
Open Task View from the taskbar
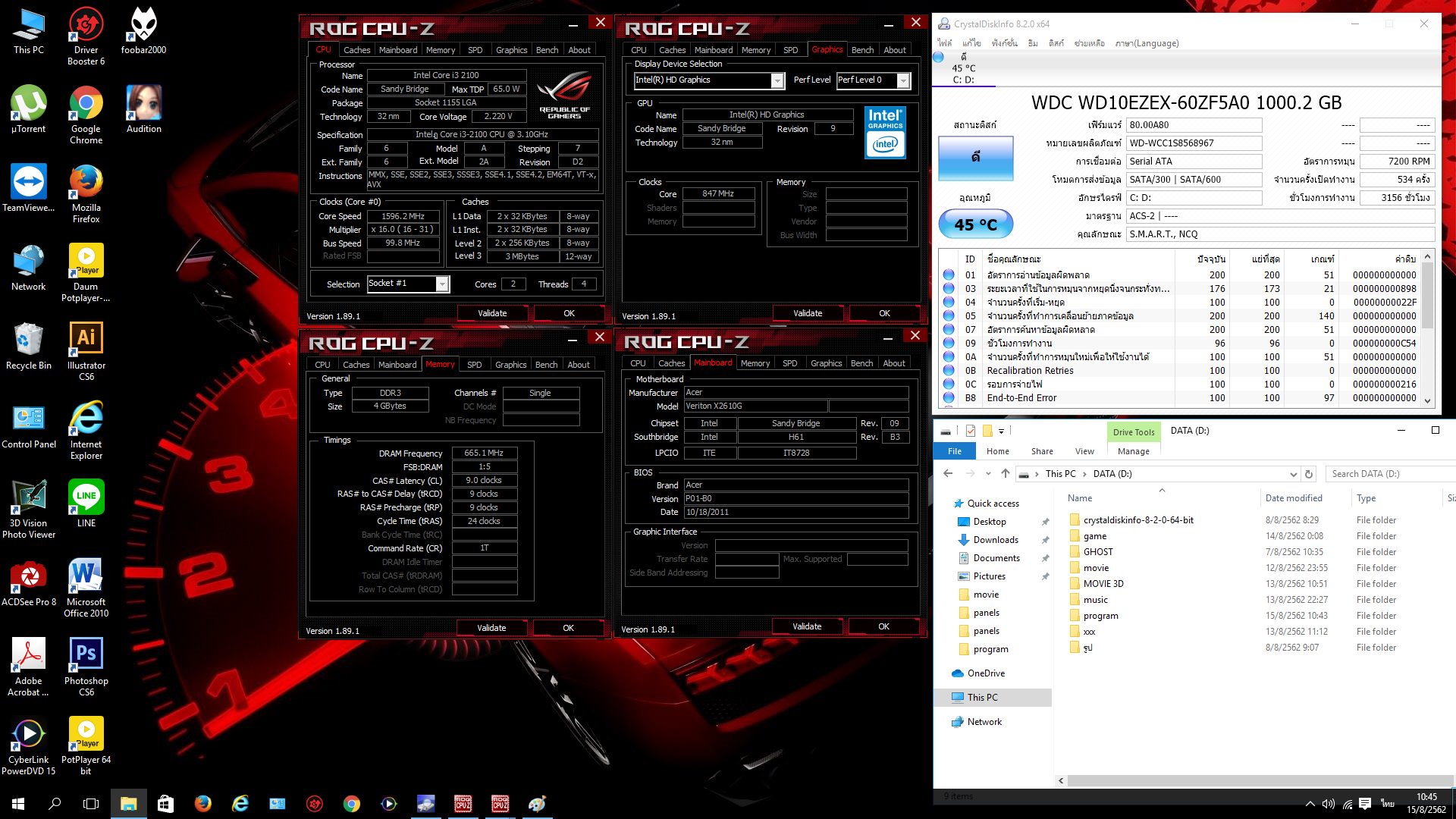click(91, 803)
